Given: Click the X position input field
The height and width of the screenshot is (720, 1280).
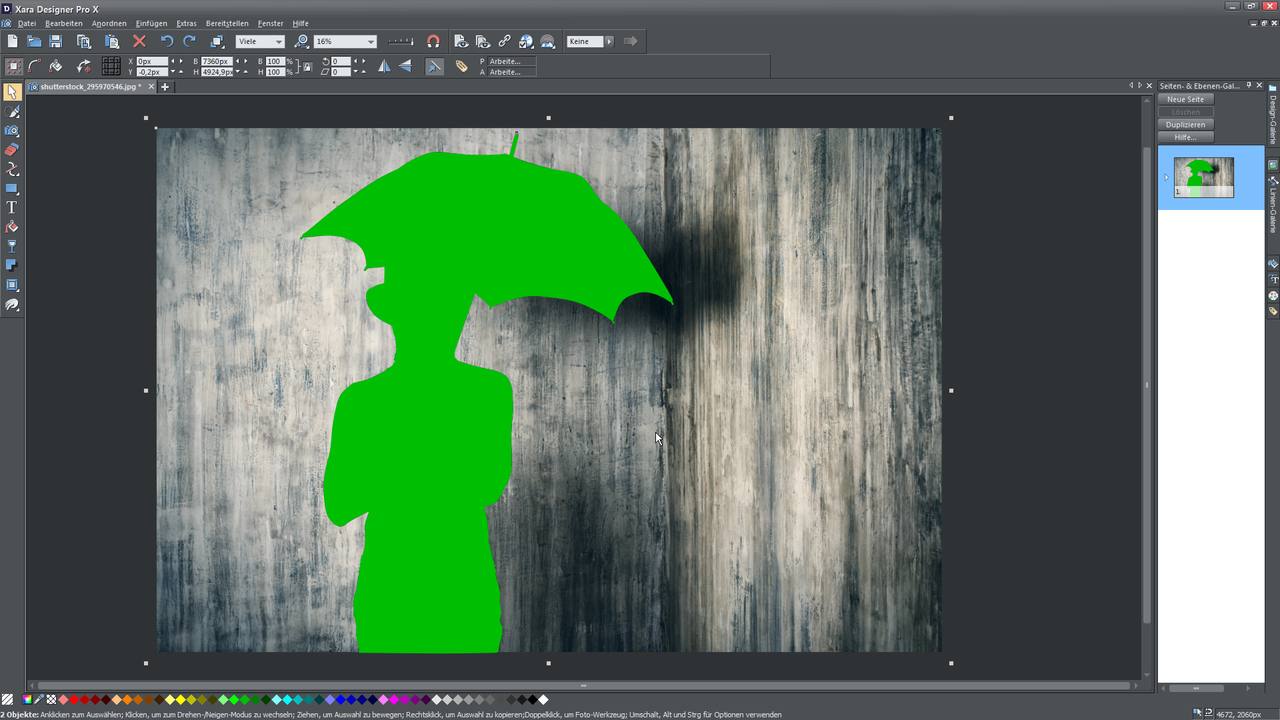Looking at the screenshot, I should 152,61.
